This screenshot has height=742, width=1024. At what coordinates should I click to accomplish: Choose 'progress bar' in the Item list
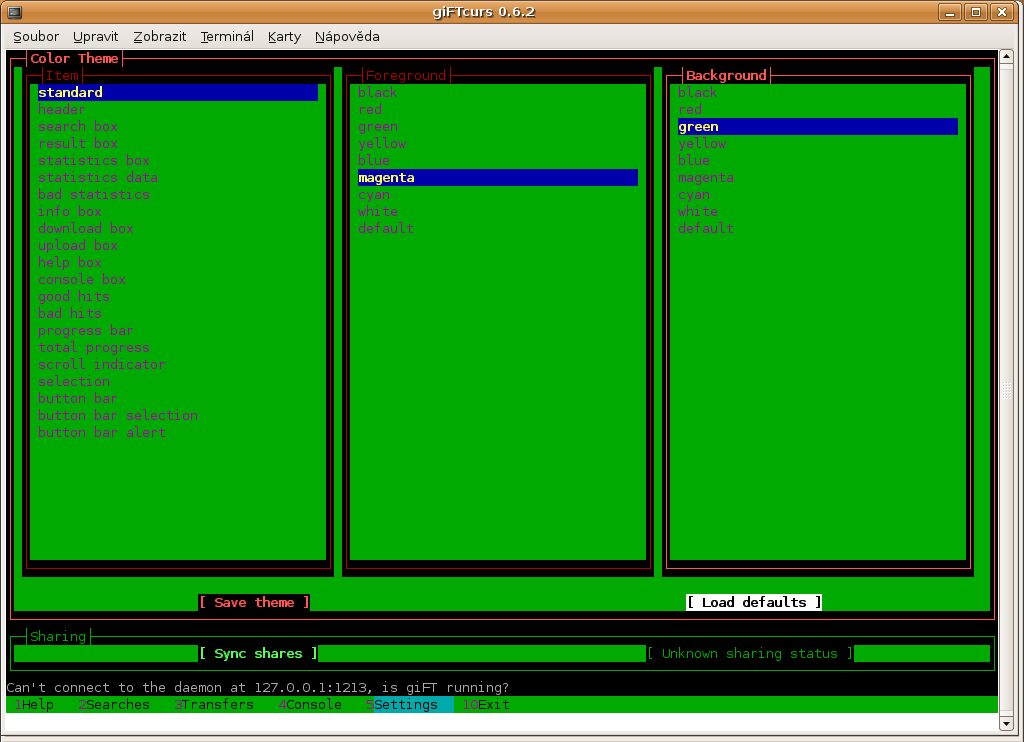(x=86, y=331)
